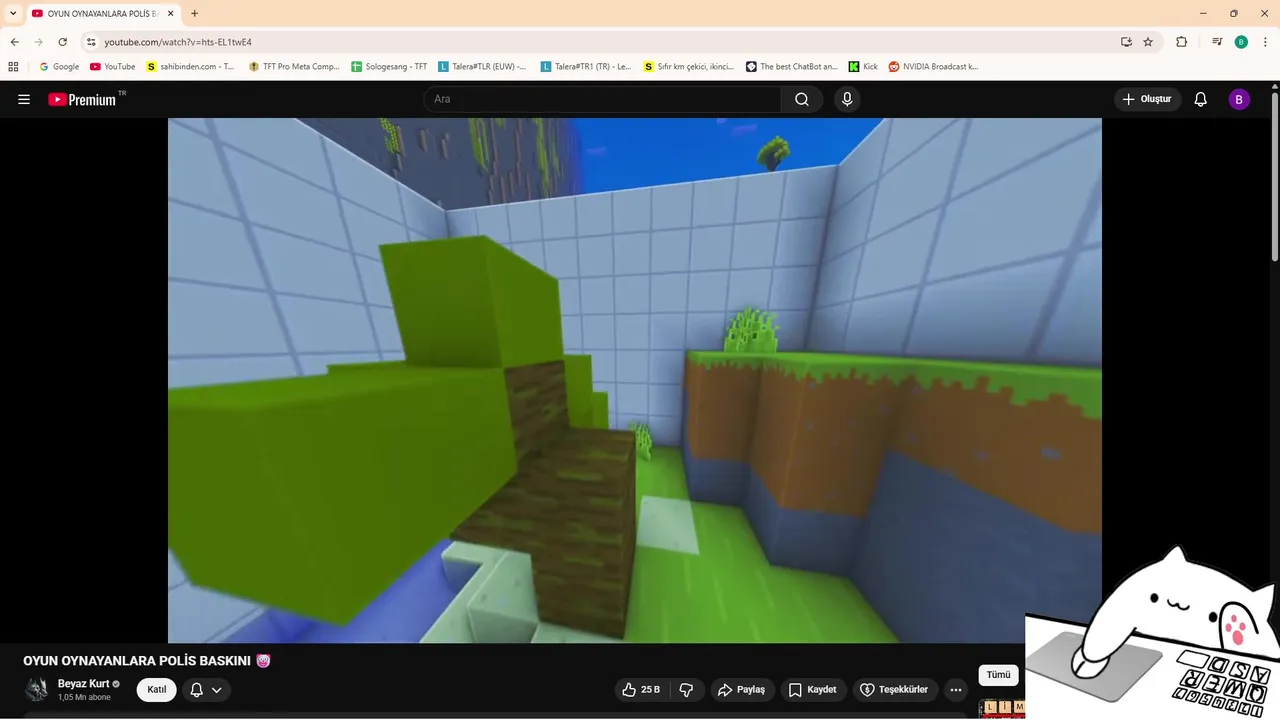Open The best ChatBot bookmark

[x=792, y=67]
